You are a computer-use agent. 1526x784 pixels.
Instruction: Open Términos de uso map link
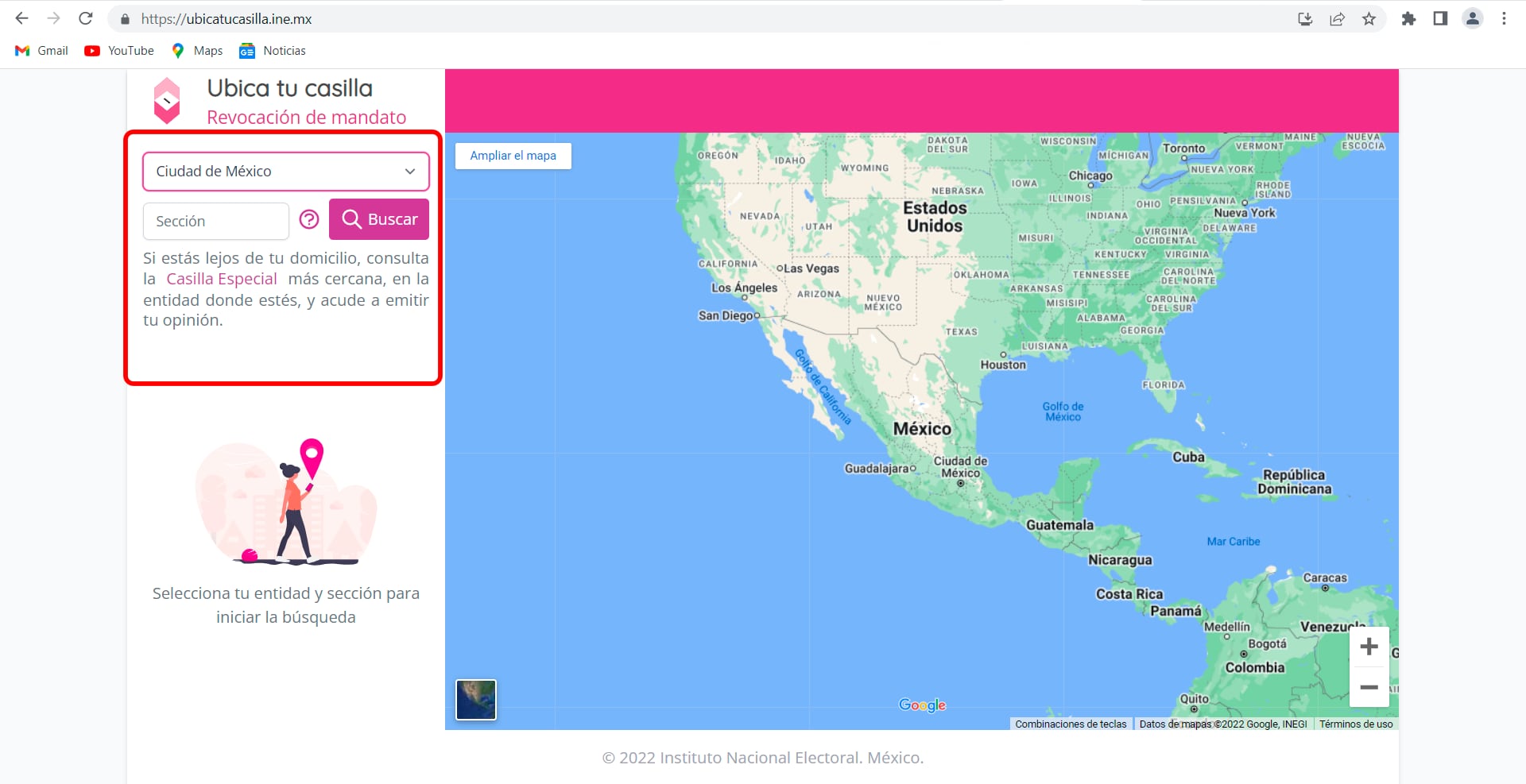pyautogui.click(x=1355, y=724)
